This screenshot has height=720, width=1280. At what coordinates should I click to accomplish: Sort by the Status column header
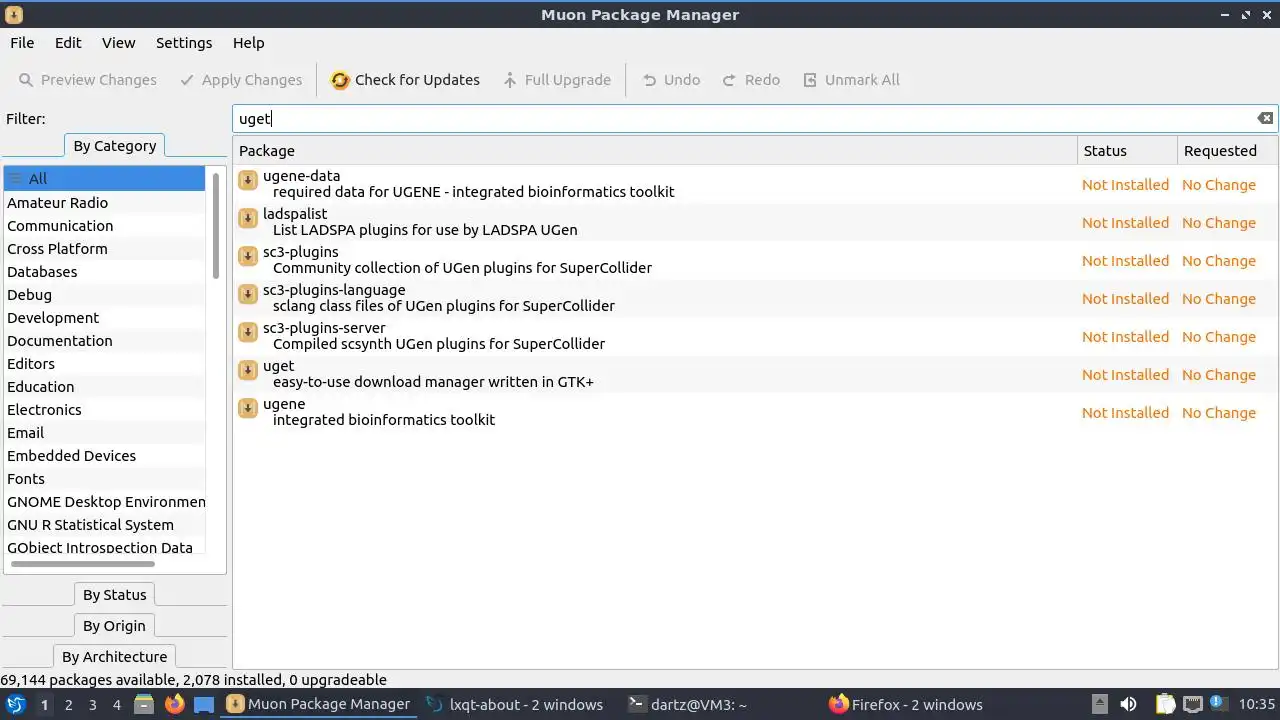tap(1127, 151)
